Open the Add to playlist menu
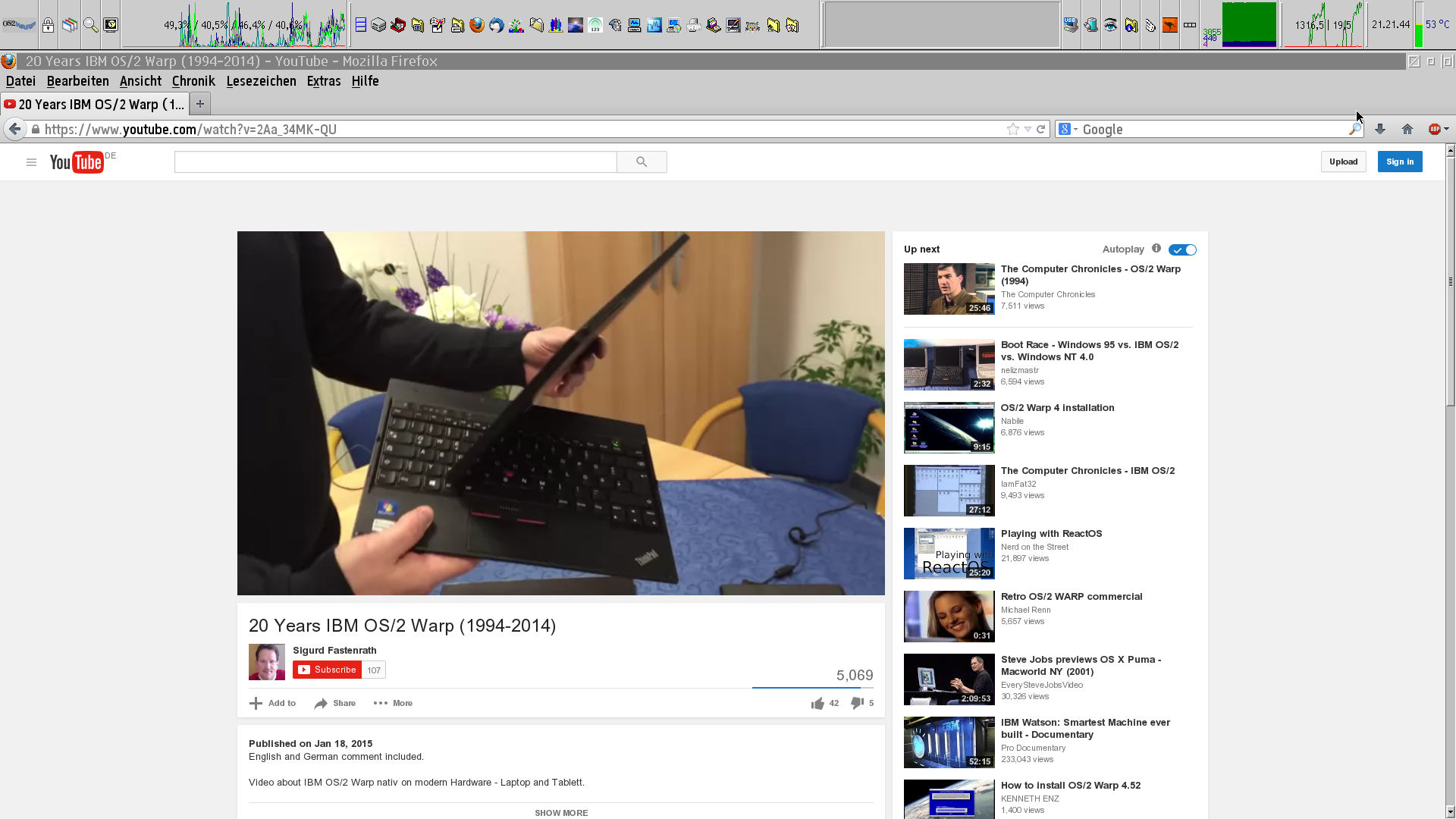Screen dimensions: 1456x819 click(x=273, y=703)
